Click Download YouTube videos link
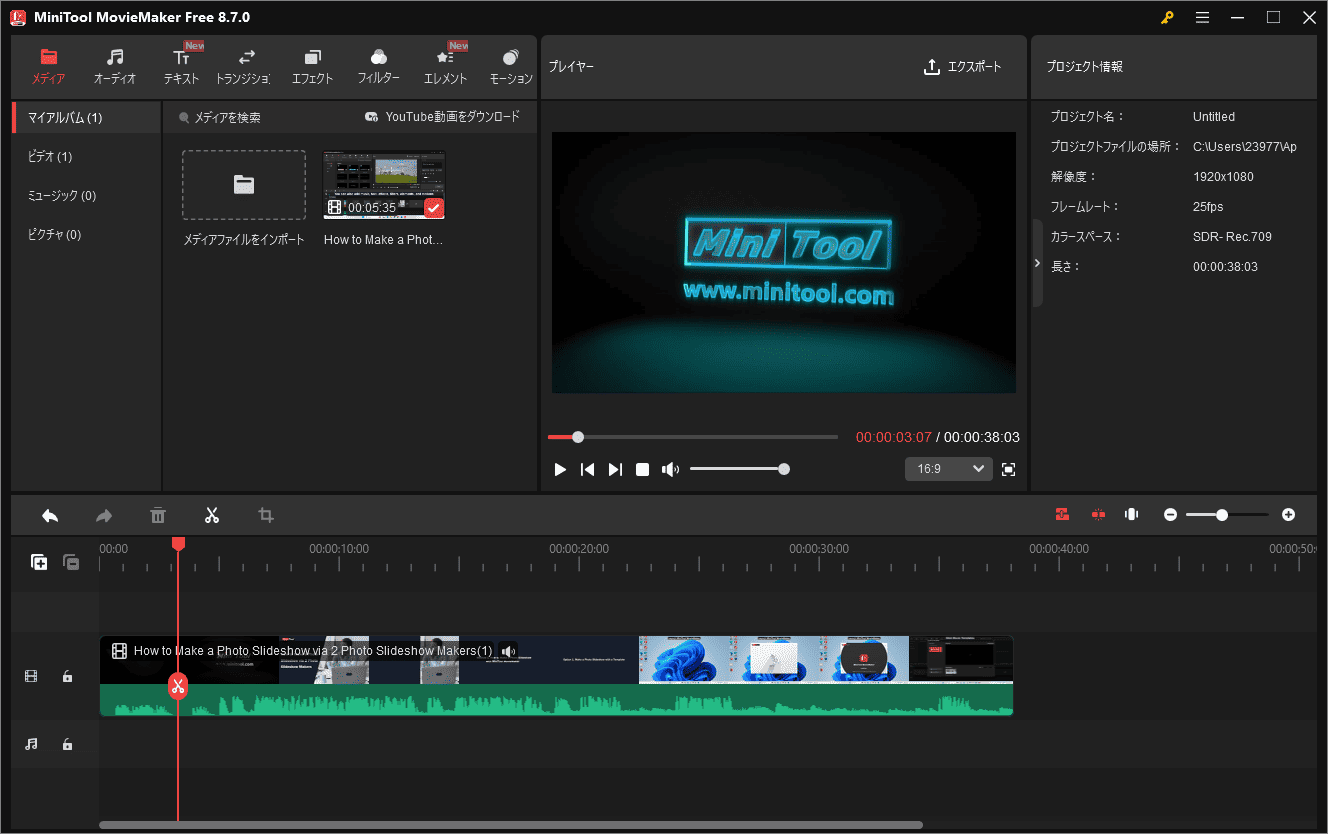Image resolution: width=1328 pixels, height=834 pixels. click(442, 117)
